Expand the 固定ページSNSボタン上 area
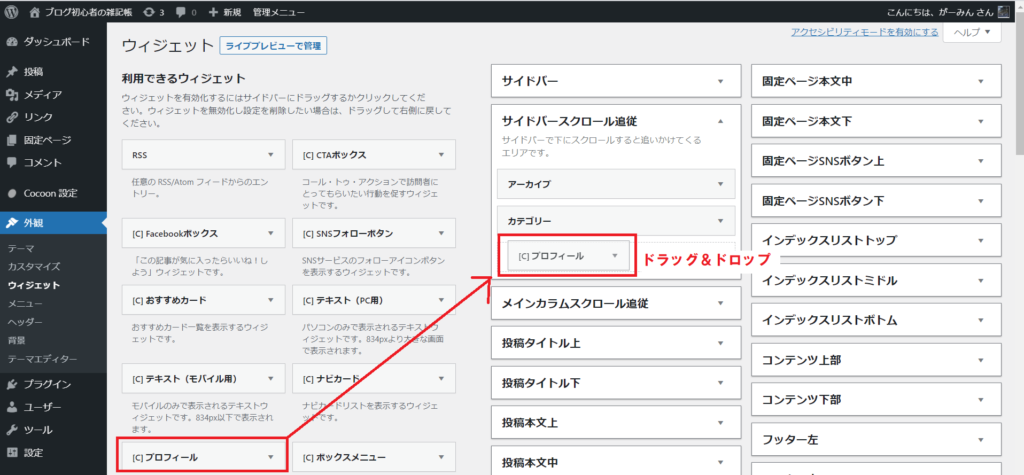The image size is (1024, 475). [x=980, y=161]
